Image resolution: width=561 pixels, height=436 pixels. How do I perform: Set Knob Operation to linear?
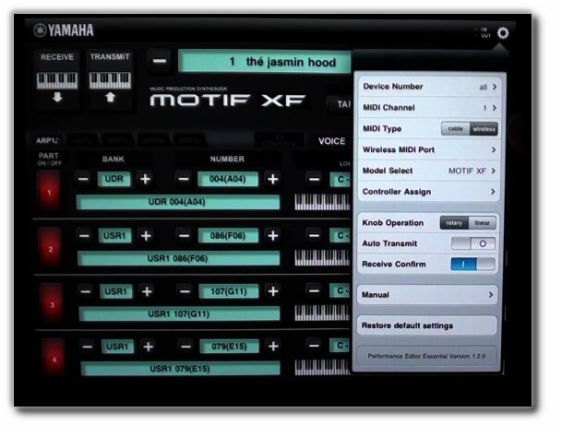(x=482, y=223)
